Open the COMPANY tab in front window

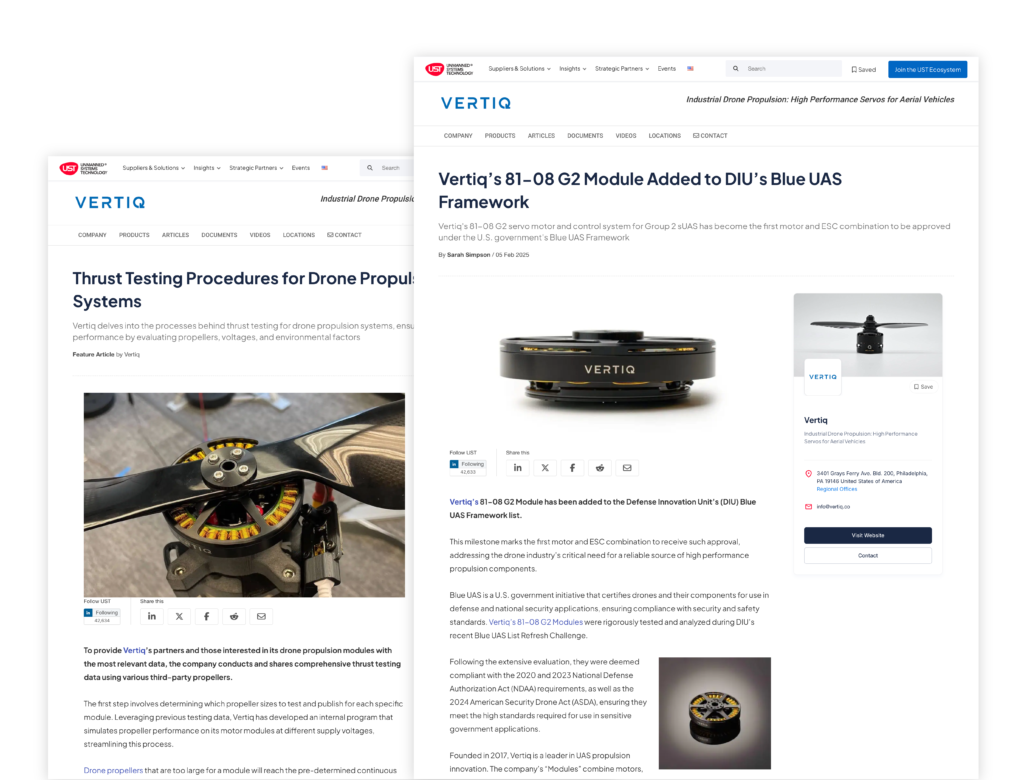pos(458,136)
